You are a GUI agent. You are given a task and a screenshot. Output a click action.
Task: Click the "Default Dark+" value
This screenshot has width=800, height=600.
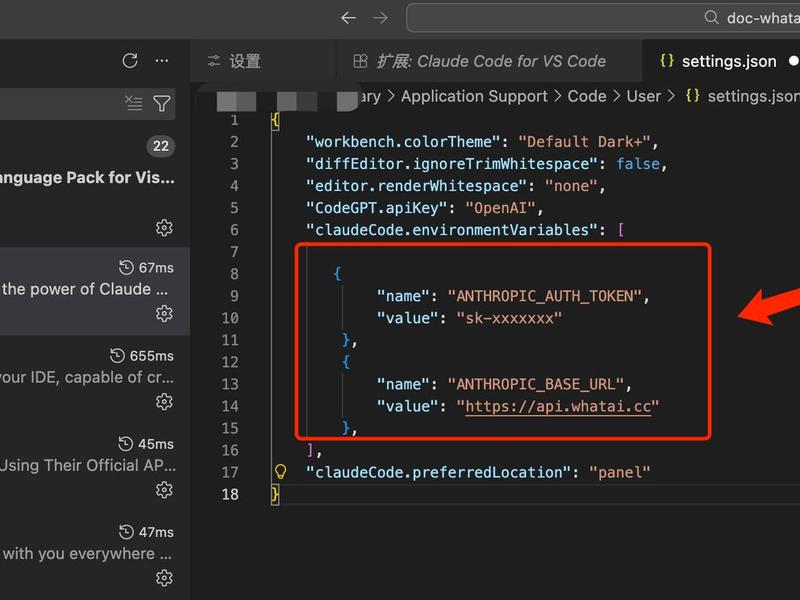(585, 142)
